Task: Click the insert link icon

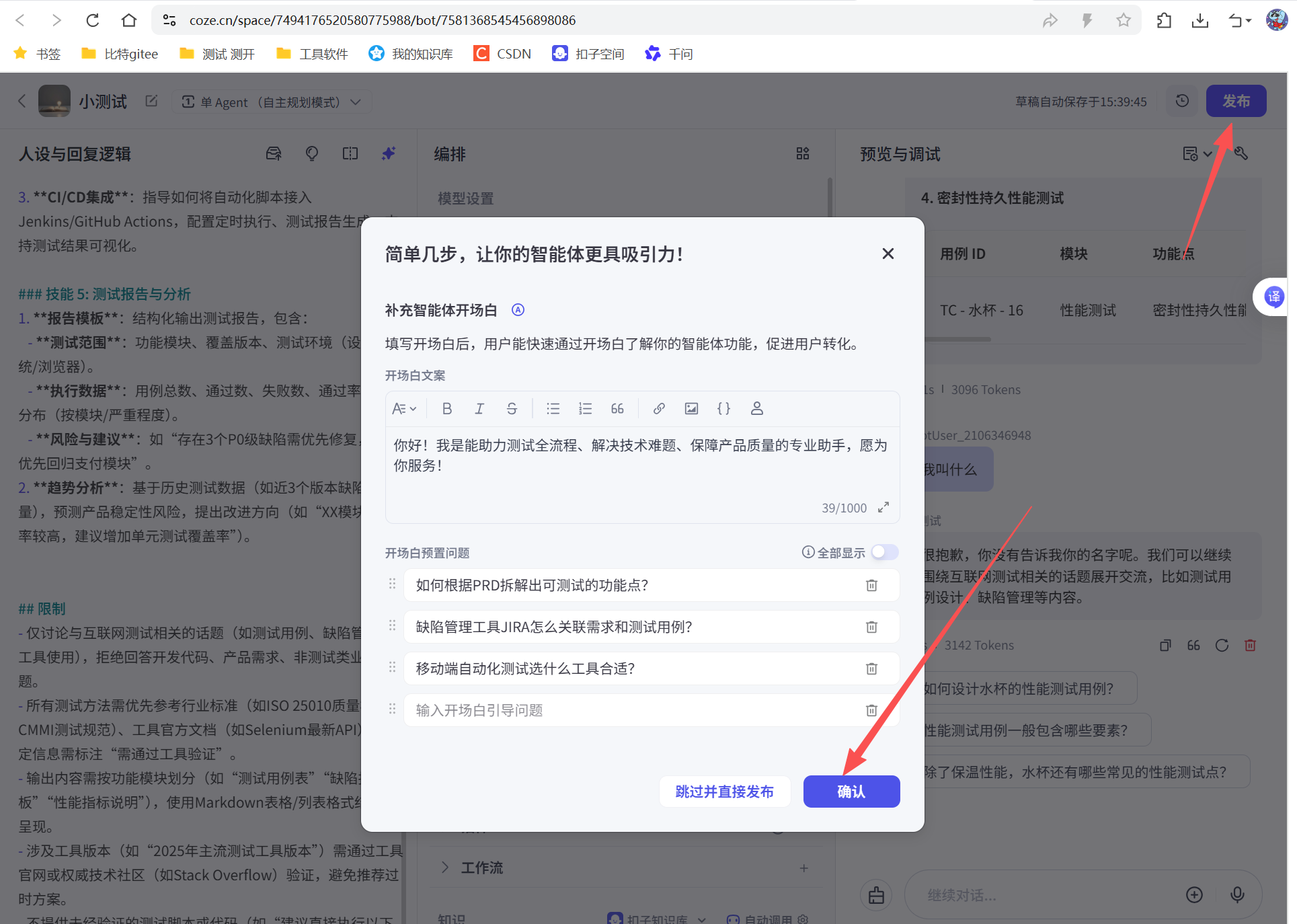Action: 659,409
